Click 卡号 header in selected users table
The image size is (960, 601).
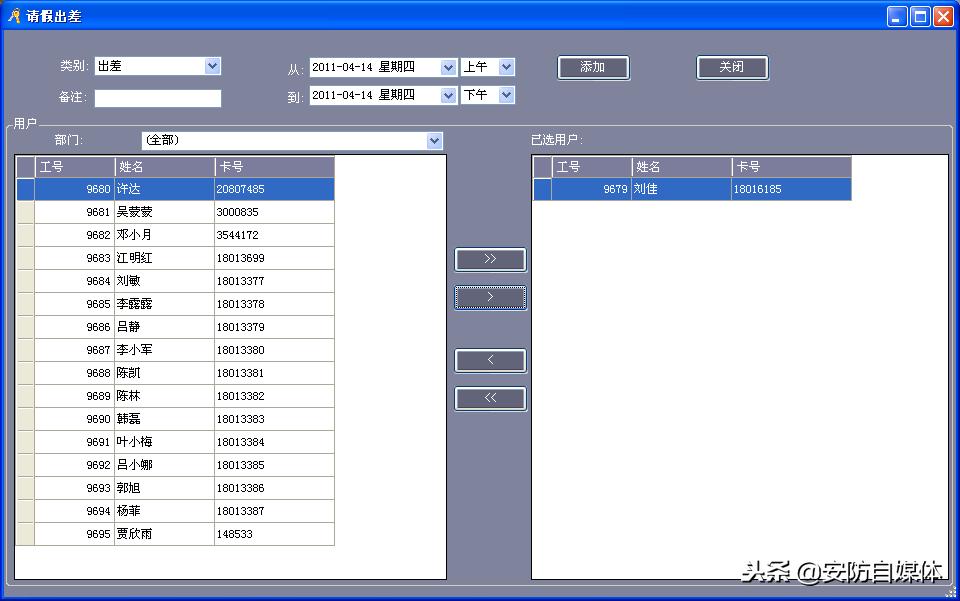coord(790,167)
